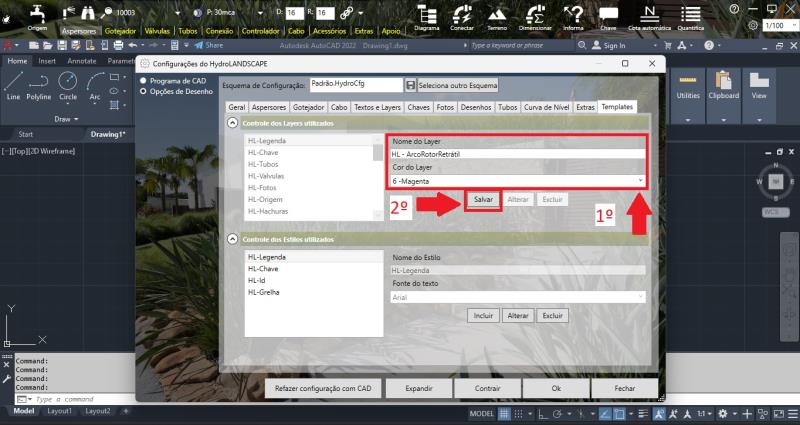The height and width of the screenshot is (425, 800).
Task: Activate the Cota automática tool
Action: point(649,17)
